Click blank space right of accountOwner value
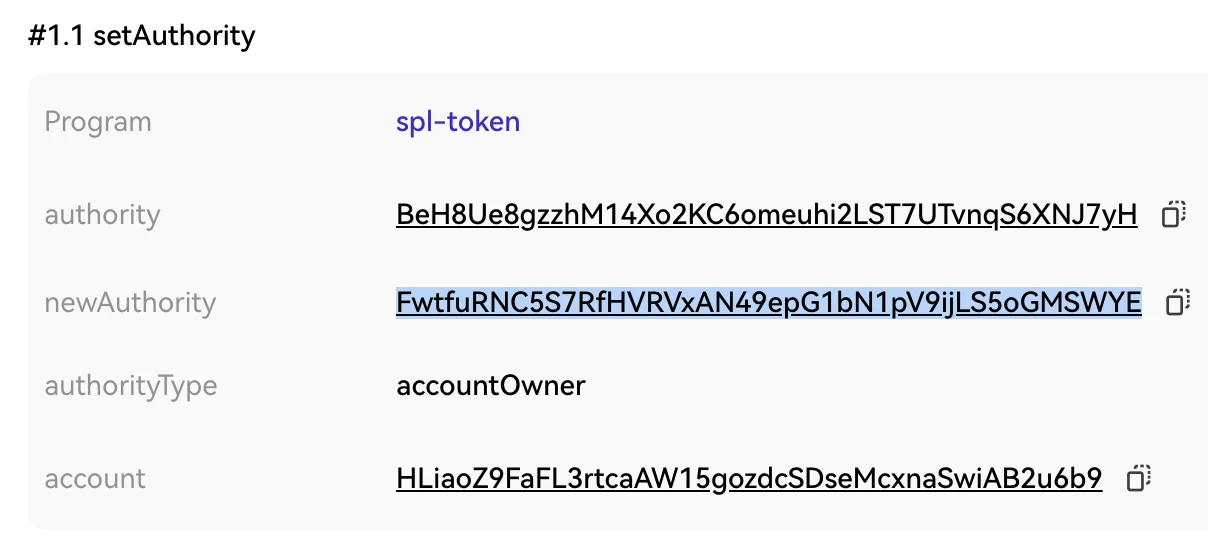Image resolution: width=1208 pixels, height=550 pixels. (850, 386)
